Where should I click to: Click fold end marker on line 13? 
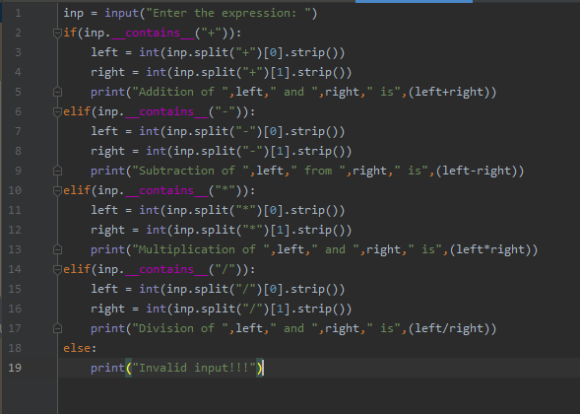point(57,250)
